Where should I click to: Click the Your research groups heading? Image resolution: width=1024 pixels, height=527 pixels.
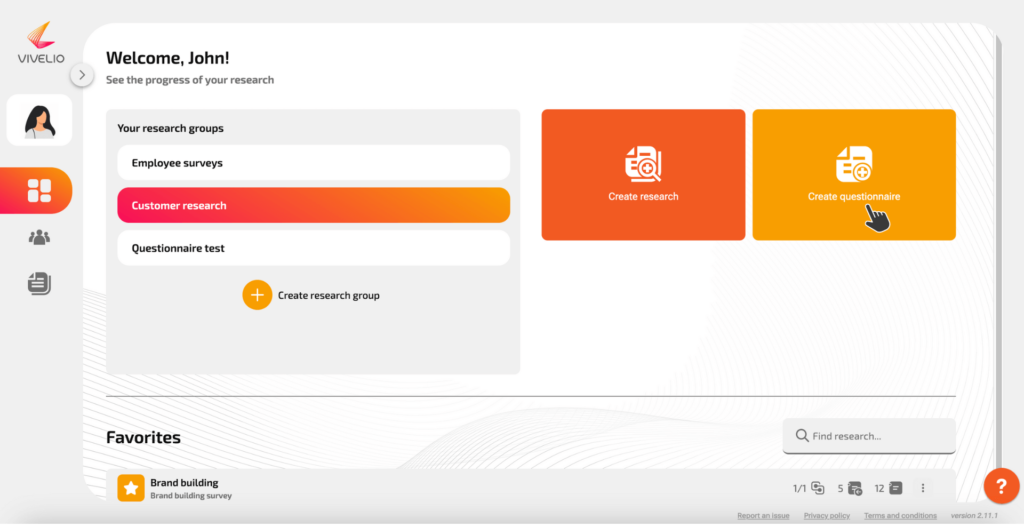tap(170, 128)
